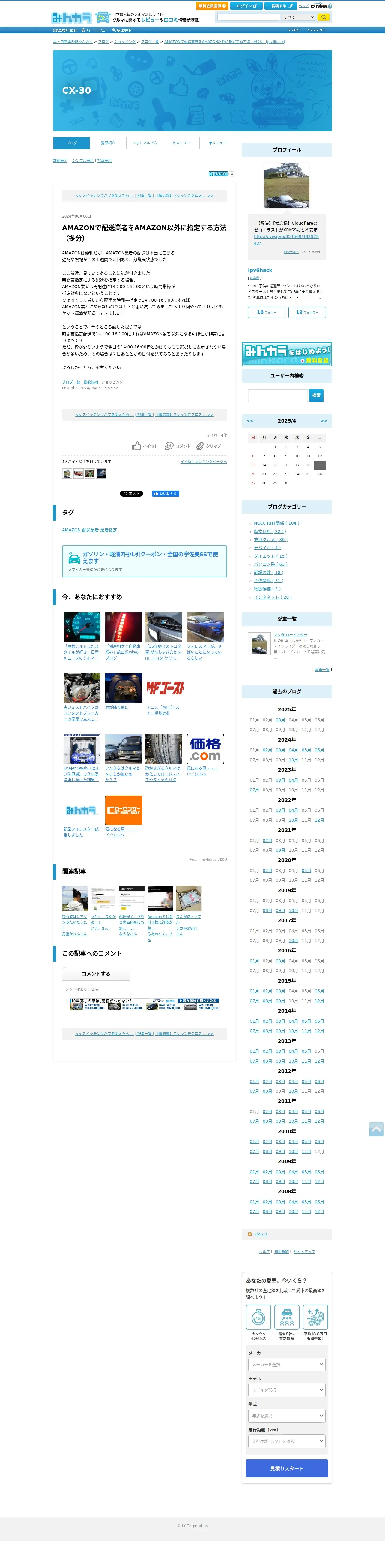
Task: Click the carview logo in header
Action: point(321,6)
